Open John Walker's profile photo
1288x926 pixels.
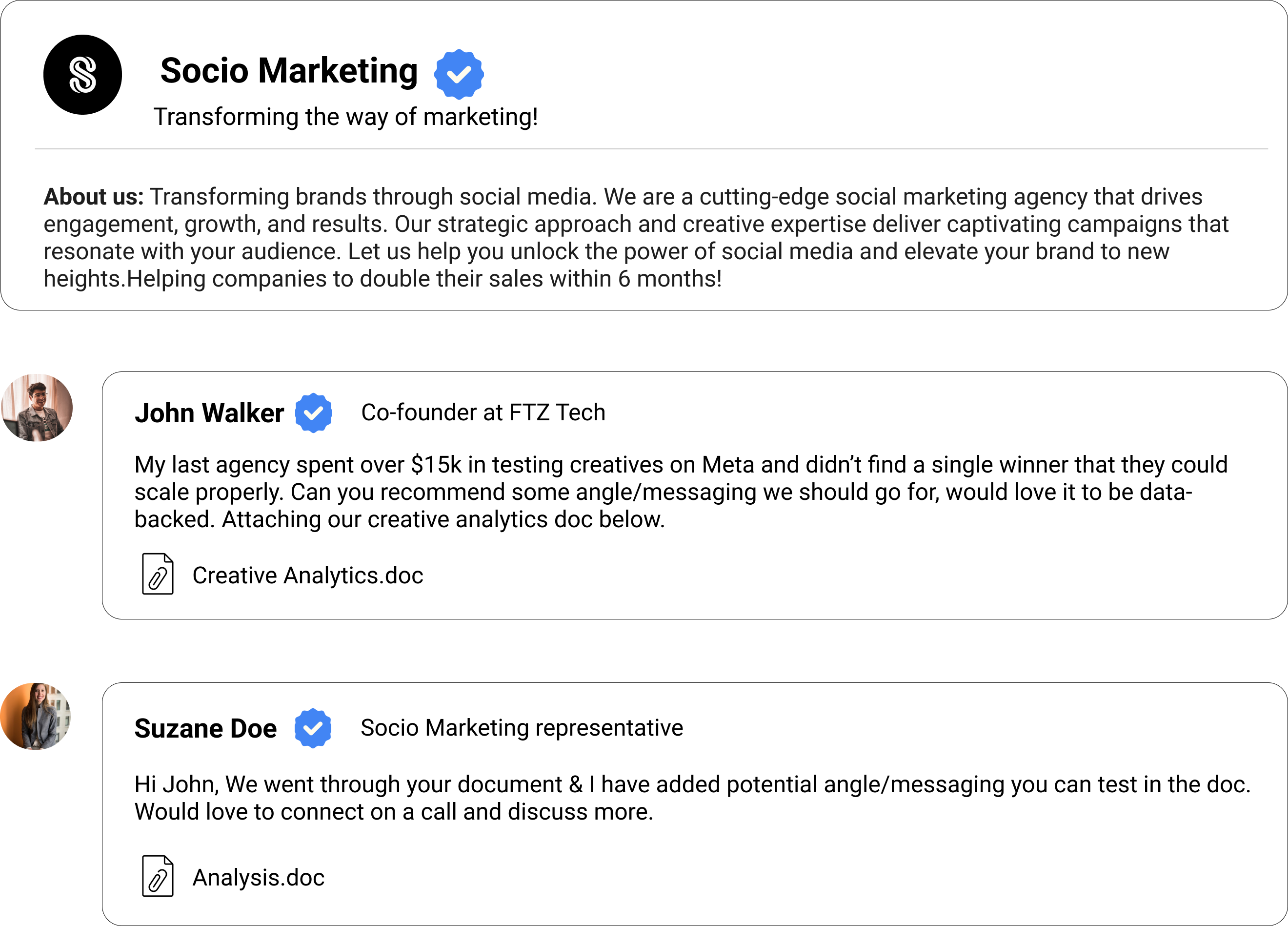[37, 407]
